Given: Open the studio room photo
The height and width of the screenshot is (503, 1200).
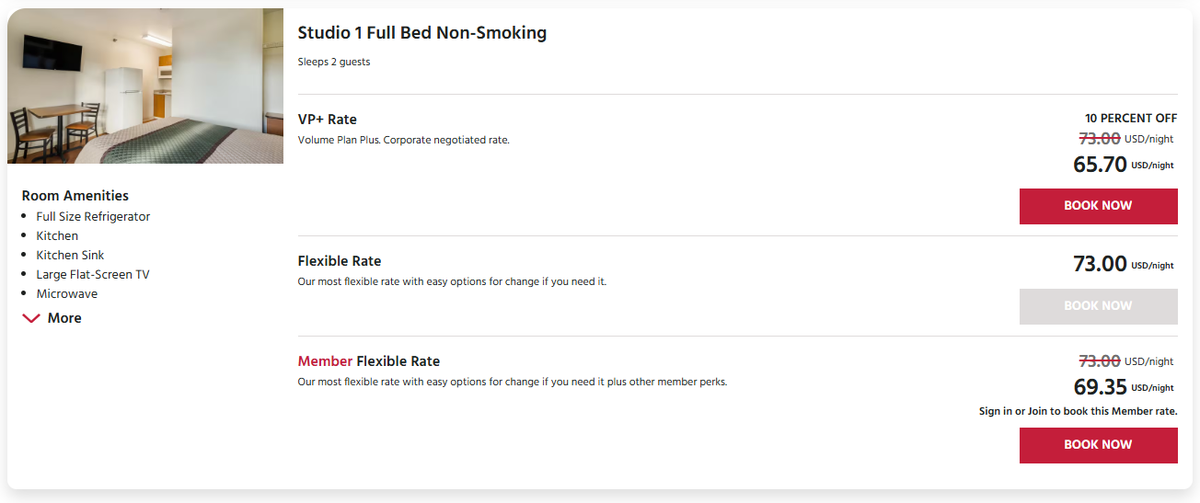Looking at the screenshot, I should tap(145, 86).
